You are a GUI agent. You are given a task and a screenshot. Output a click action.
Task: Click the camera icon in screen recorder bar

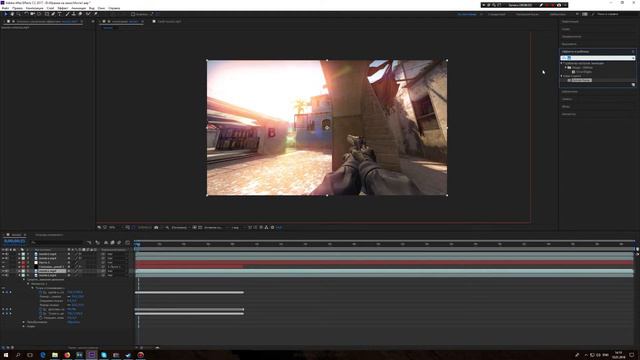click(559, 5)
